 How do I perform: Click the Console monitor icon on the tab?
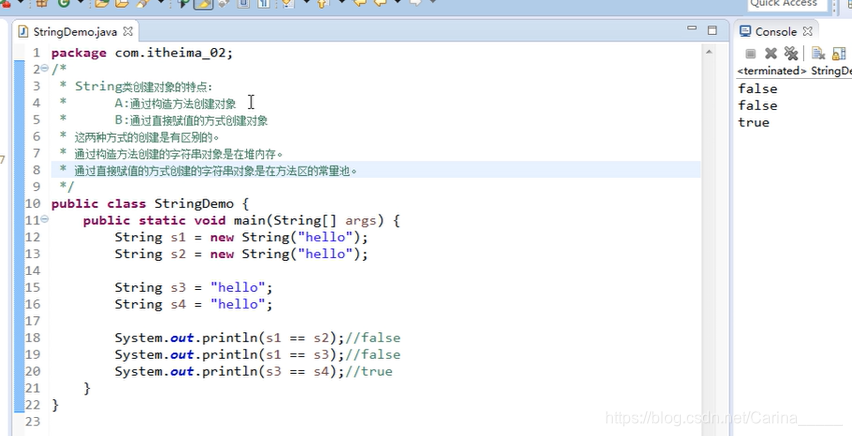(746, 32)
